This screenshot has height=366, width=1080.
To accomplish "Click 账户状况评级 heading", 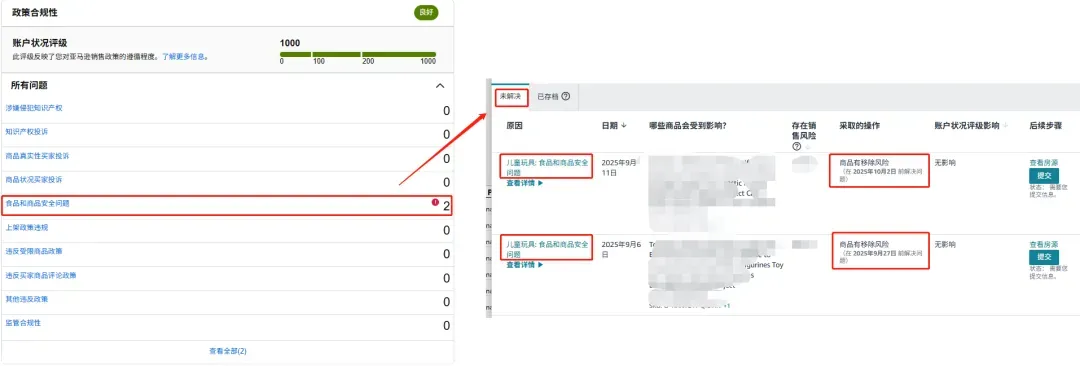I will point(40,43).
